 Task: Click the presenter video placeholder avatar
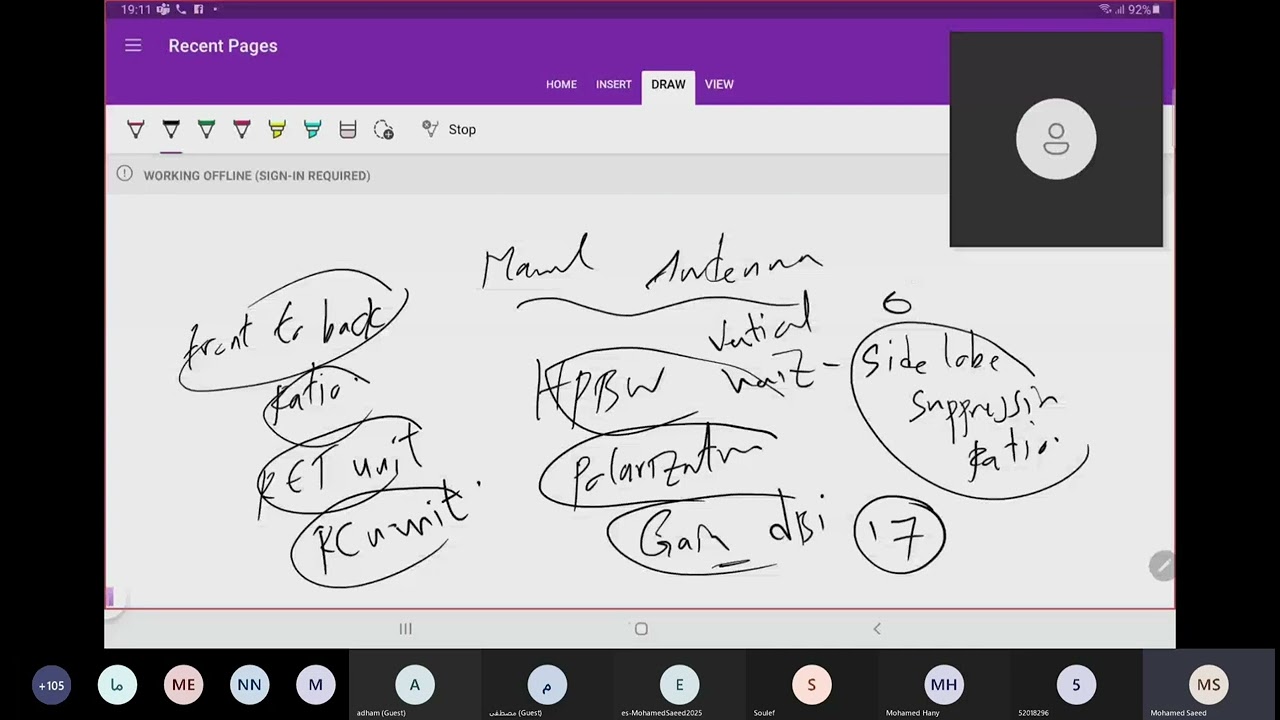(x=1056, y=139)
